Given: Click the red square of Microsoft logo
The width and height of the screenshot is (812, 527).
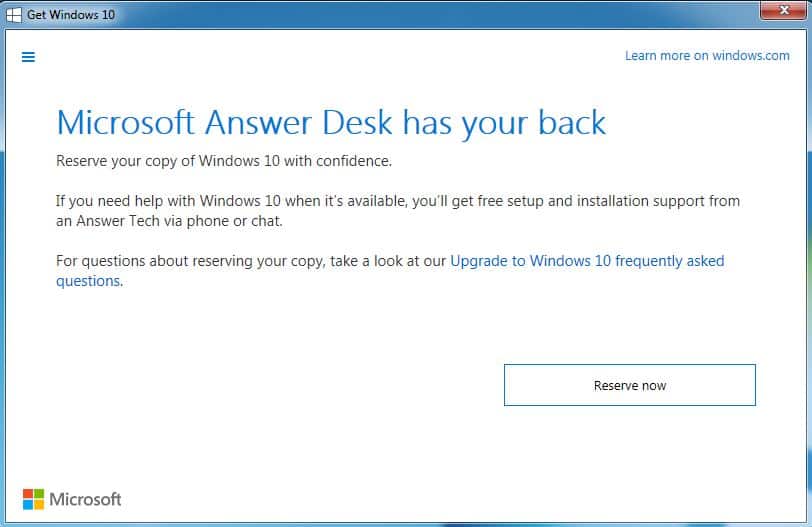Looking at the screenshot, I should pyautogui.click(x=28, y=494).
